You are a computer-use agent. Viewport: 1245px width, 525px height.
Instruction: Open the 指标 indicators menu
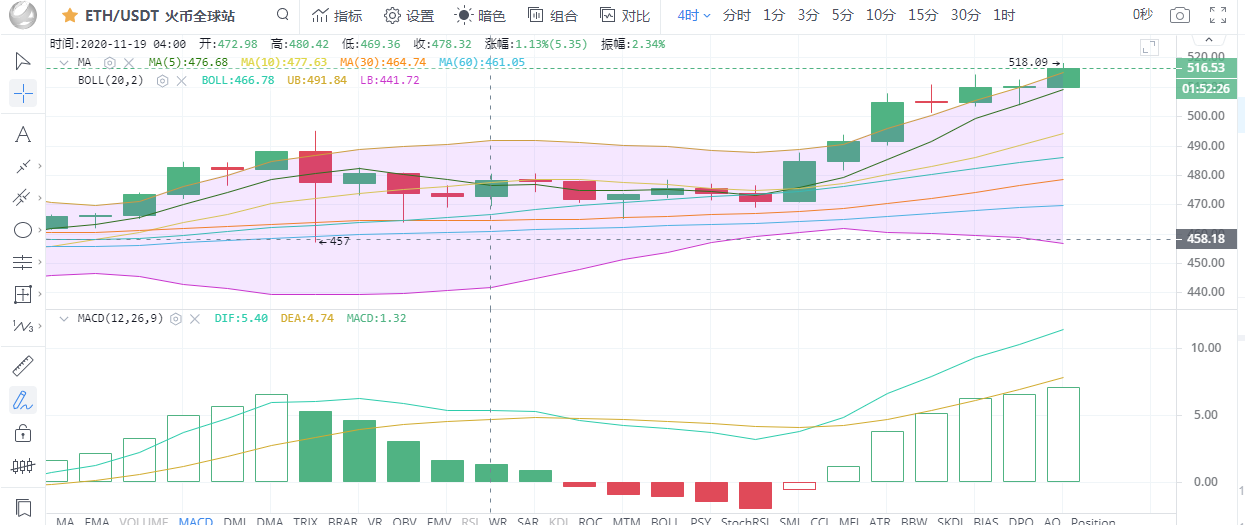(x=337, y=15)
